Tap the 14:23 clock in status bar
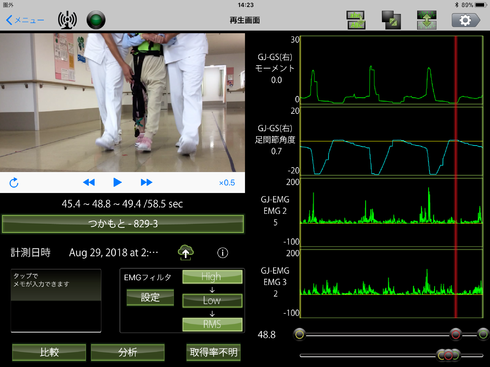Image resolution: width=490 pixels, height=367 pixels. pos(246,5)
